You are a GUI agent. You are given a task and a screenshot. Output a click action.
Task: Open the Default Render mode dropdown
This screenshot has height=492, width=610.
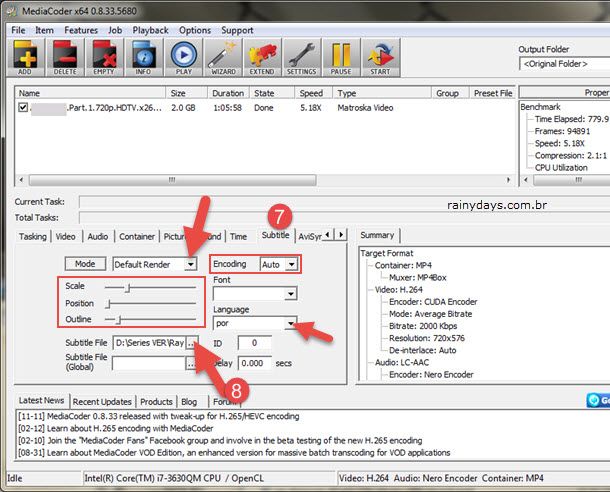tap(190, 264)
